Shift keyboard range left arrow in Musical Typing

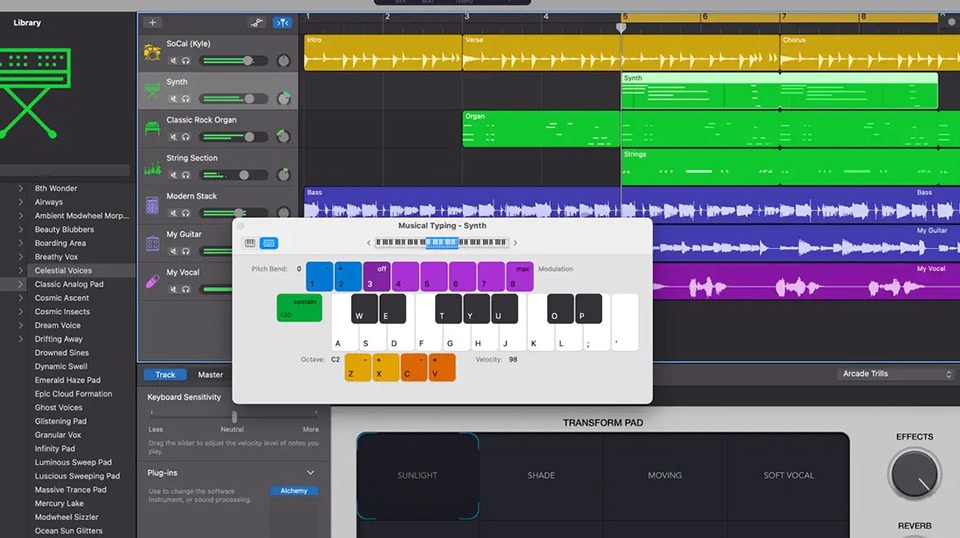coord(369,243)
